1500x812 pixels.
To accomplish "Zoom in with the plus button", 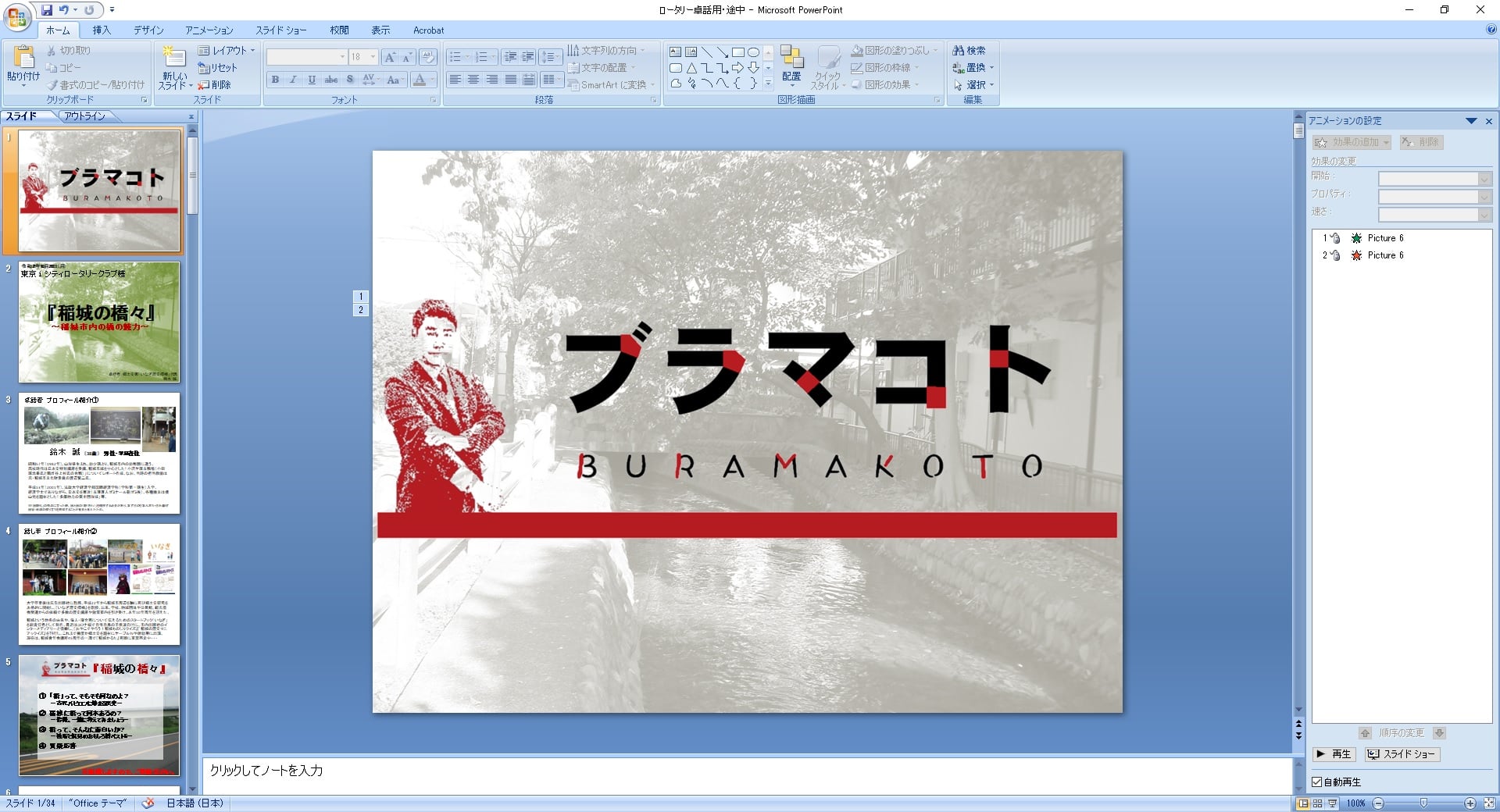I will [1470, 803].
